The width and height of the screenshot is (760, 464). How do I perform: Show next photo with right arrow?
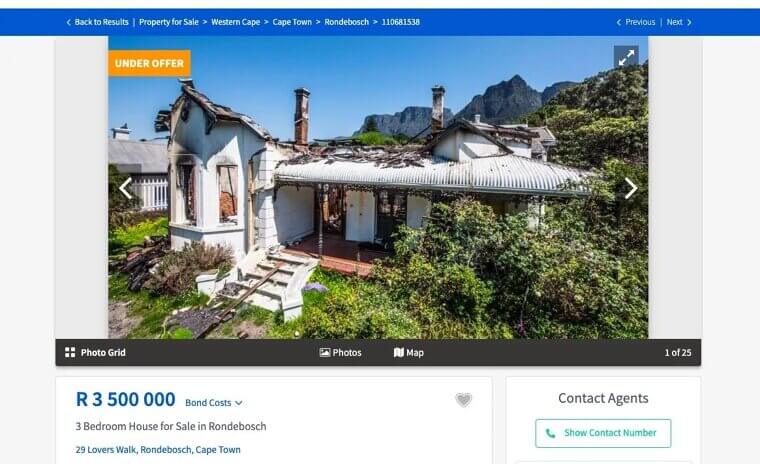pos(630,188)
